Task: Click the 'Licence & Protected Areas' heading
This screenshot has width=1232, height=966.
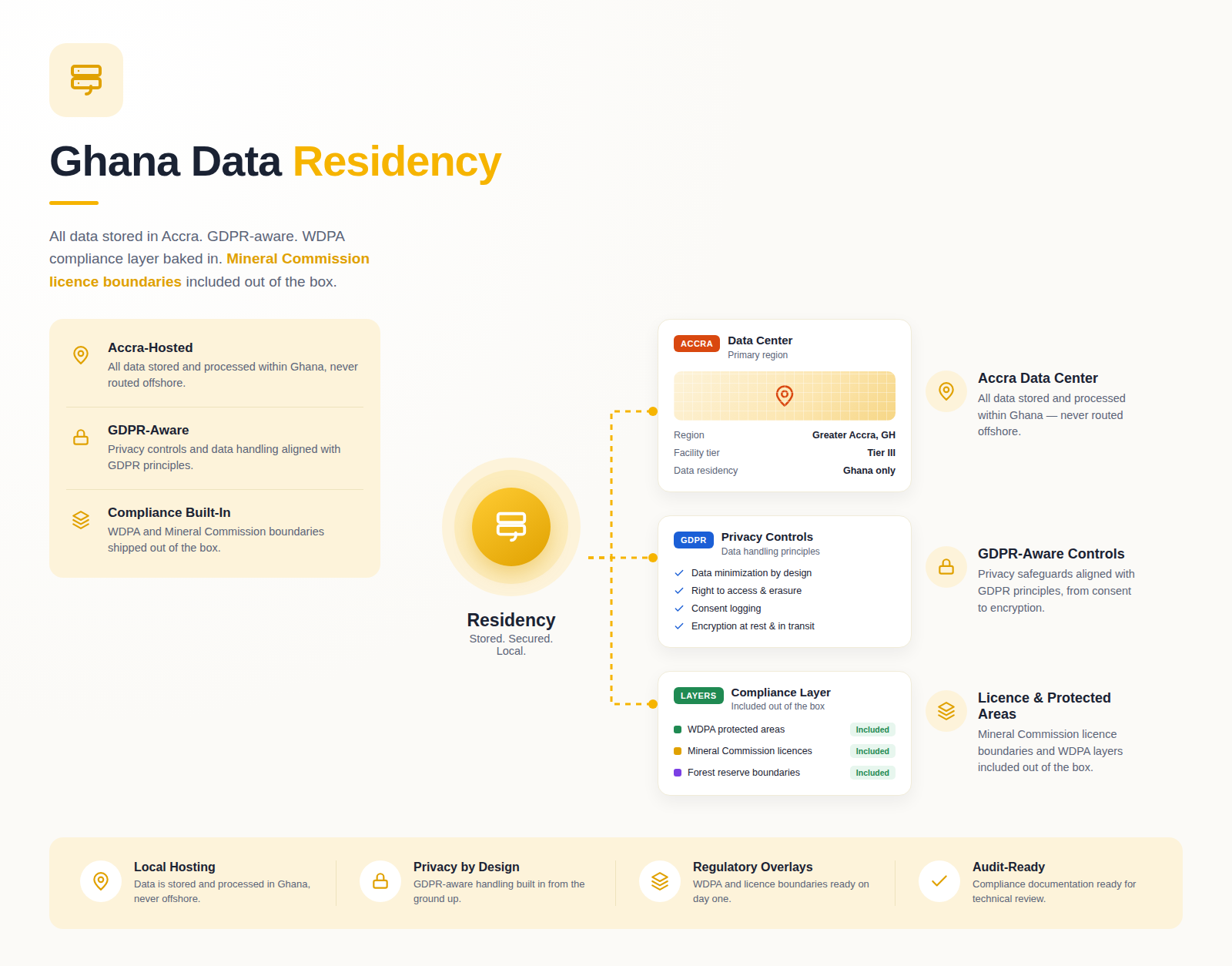Action: 1044,706
